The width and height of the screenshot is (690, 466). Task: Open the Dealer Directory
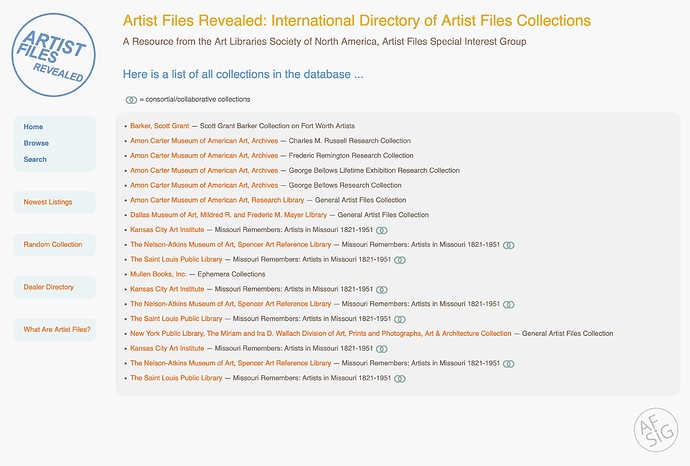49,287
